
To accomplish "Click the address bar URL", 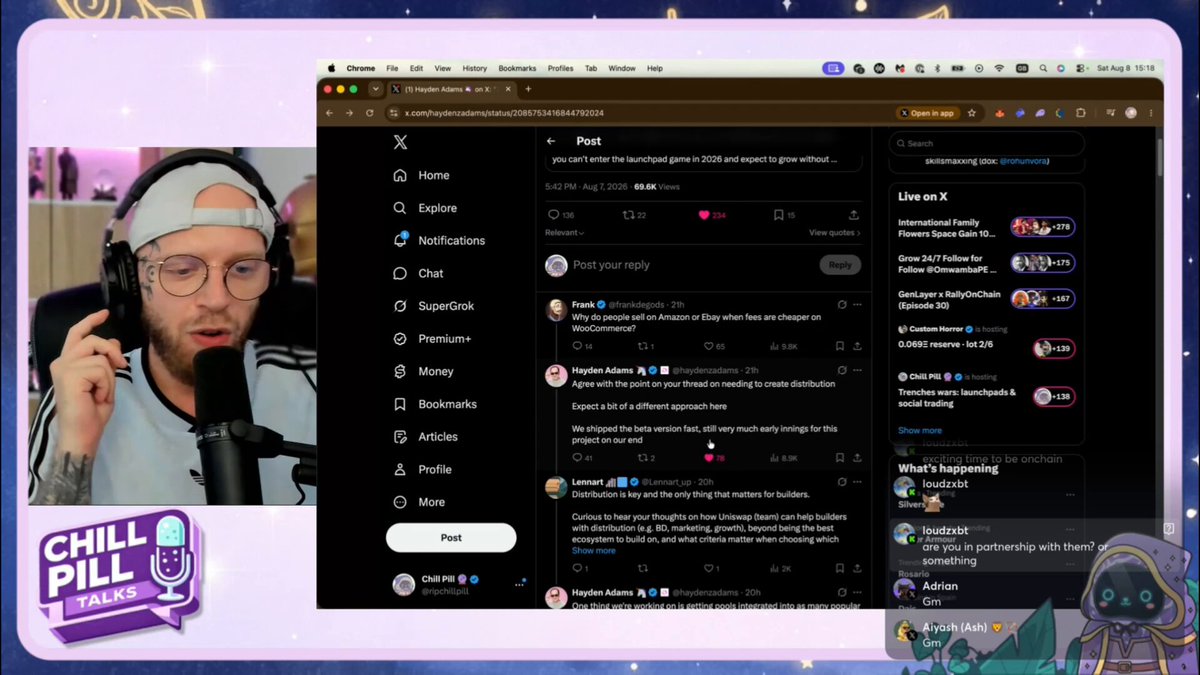I will coord(503,113).
